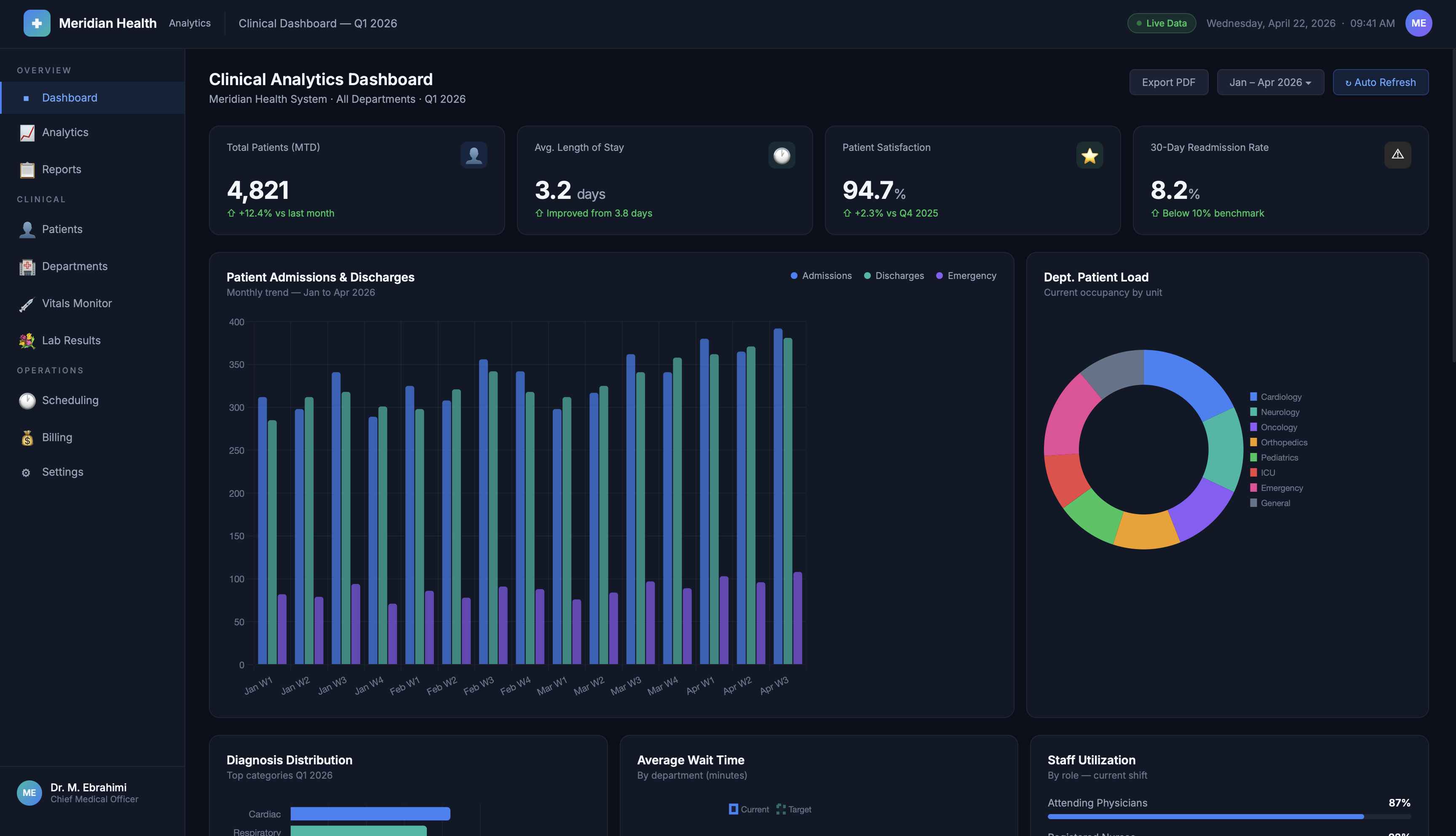This screenshot has width=1456, height=836.
Task: Toggle ICU in the donut legend
Action: (x=1263, y=472)
